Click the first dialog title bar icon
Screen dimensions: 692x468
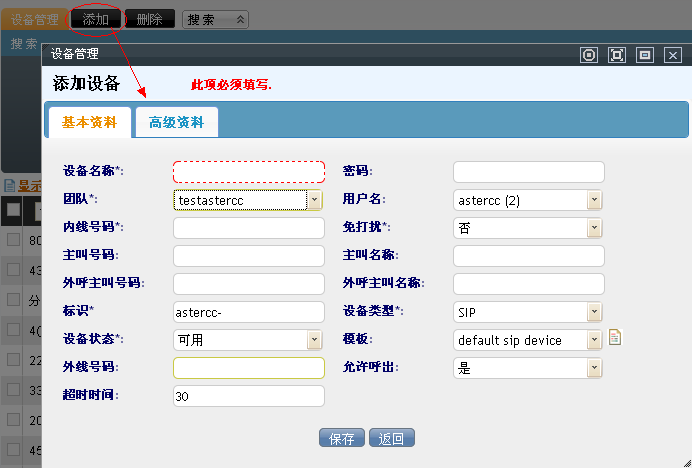click(589, 55)
